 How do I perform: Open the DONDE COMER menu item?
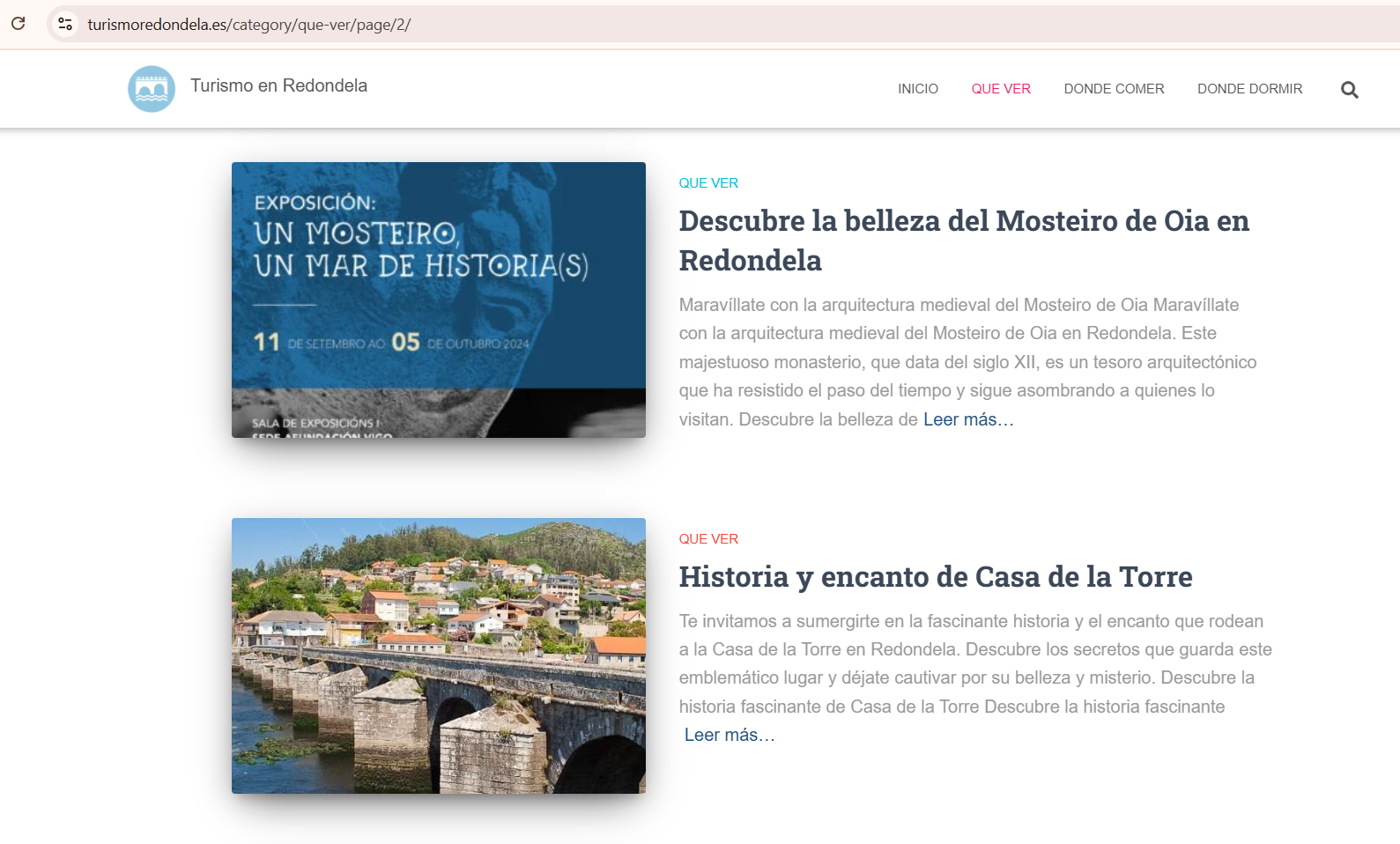click(x=1114, y=89)
